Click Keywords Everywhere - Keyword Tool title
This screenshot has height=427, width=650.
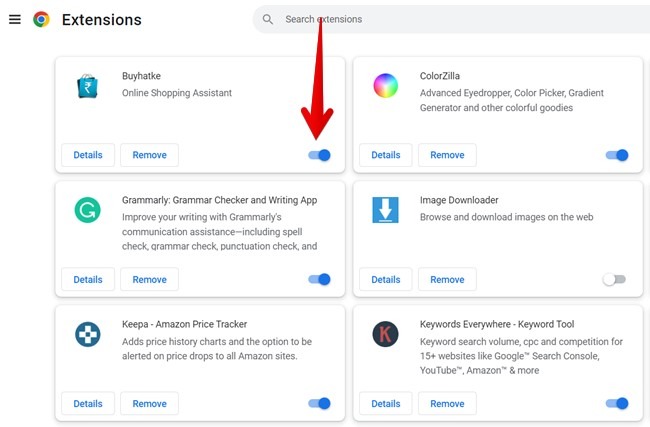tap(497, 324)
